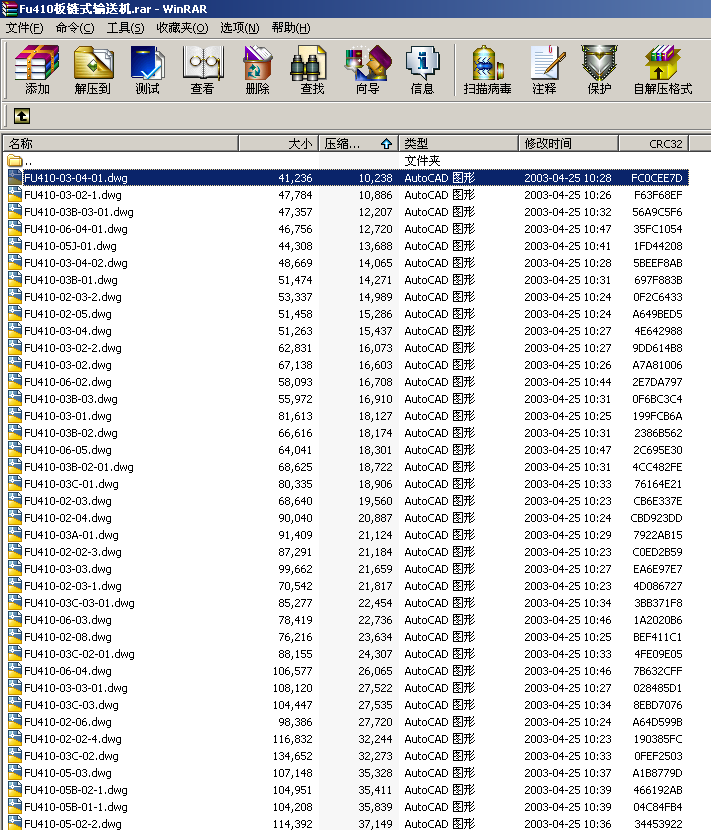
Task: Select the file FU410-06-04.dwg
Action: (68, 671)
